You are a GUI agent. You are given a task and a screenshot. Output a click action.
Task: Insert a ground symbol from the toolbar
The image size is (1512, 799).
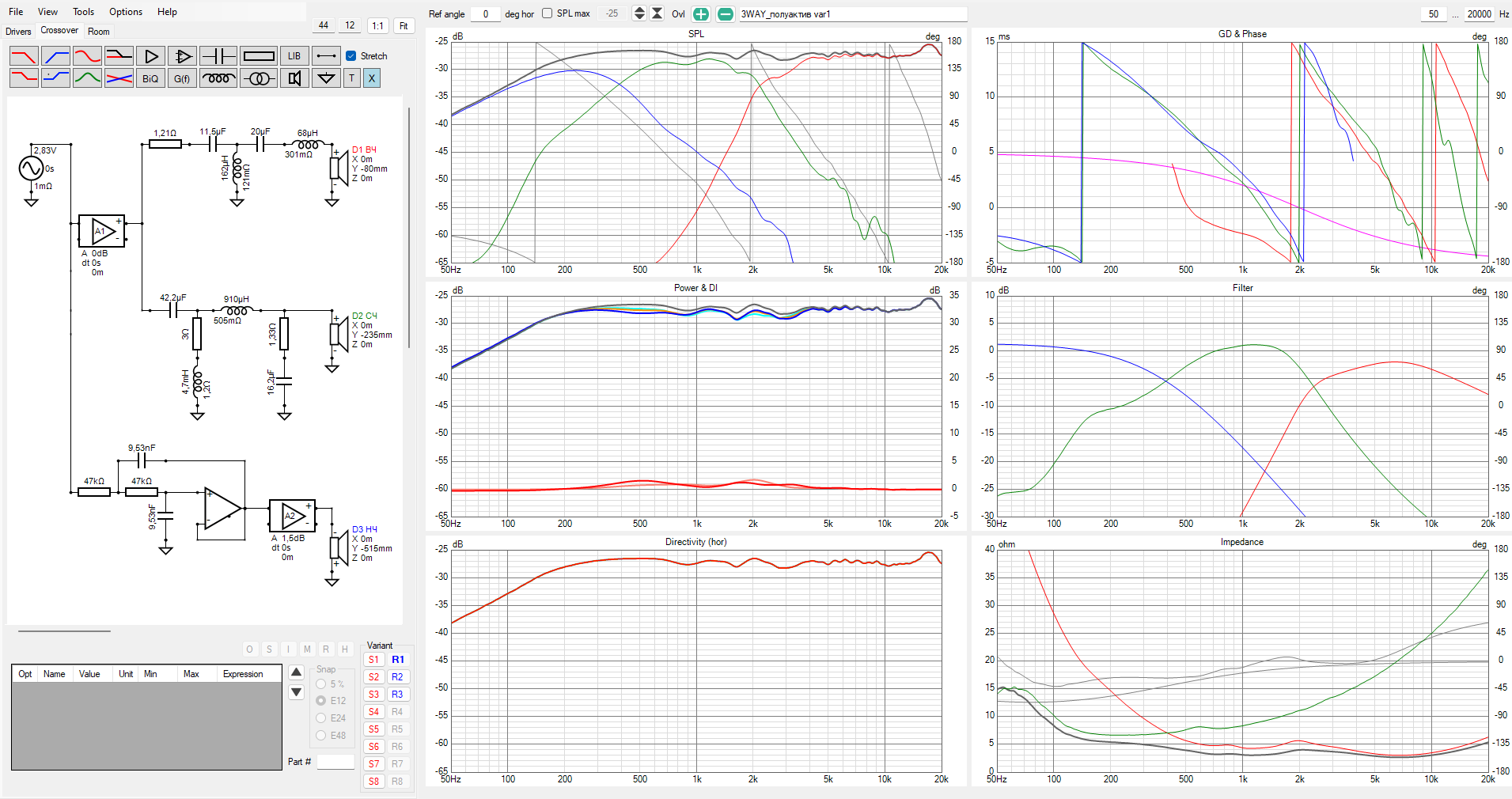tap(326, 78)
